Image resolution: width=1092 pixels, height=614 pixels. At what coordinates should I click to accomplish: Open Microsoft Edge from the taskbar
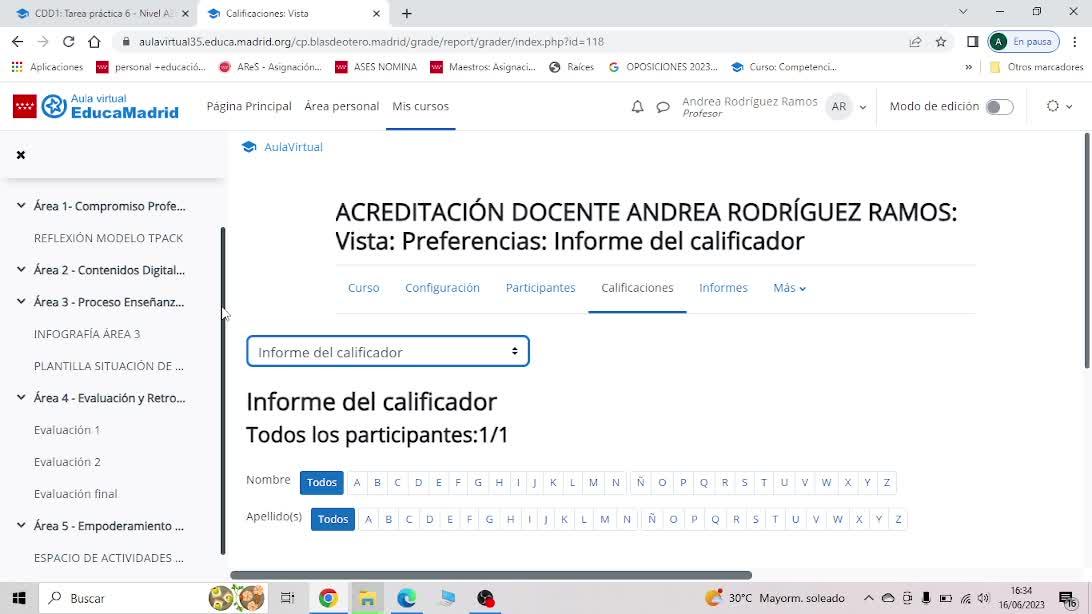406,598
